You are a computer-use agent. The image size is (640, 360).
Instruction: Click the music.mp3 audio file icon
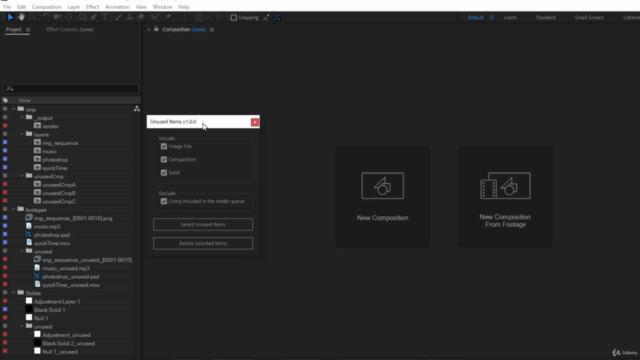point(29,226)
